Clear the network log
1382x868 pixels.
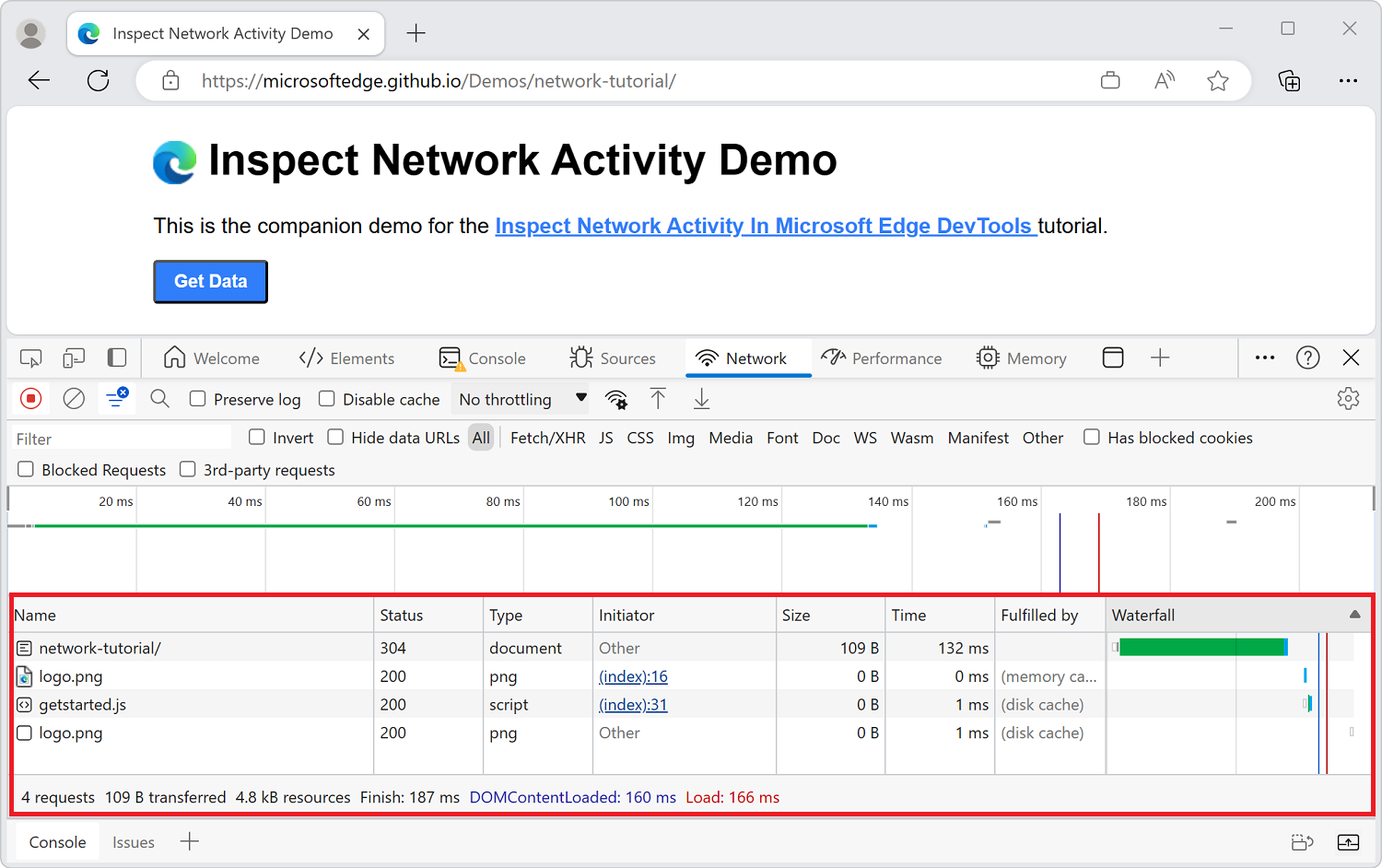point(74,398)
